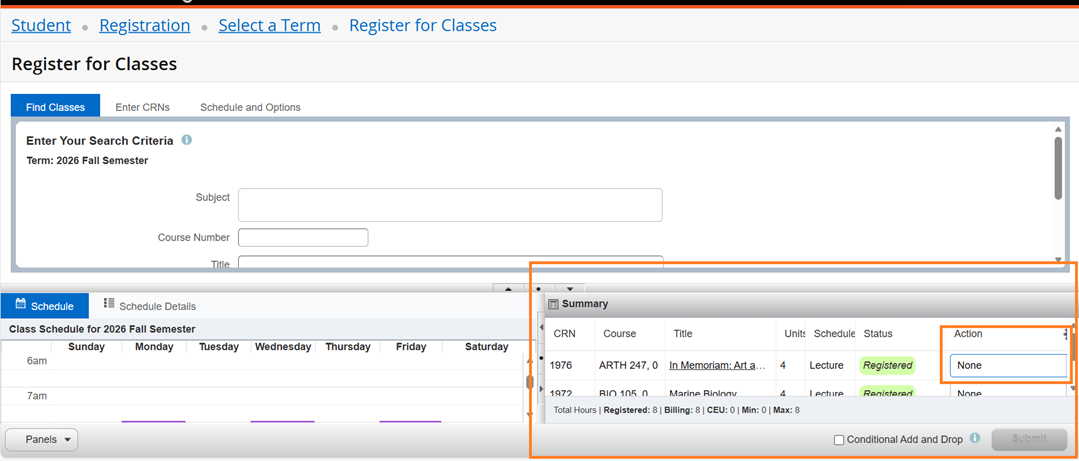Click the search criteria panel scrollbar
Image resolution: width=1079 pixels, height=461 pixels.
click(1058, 168)
